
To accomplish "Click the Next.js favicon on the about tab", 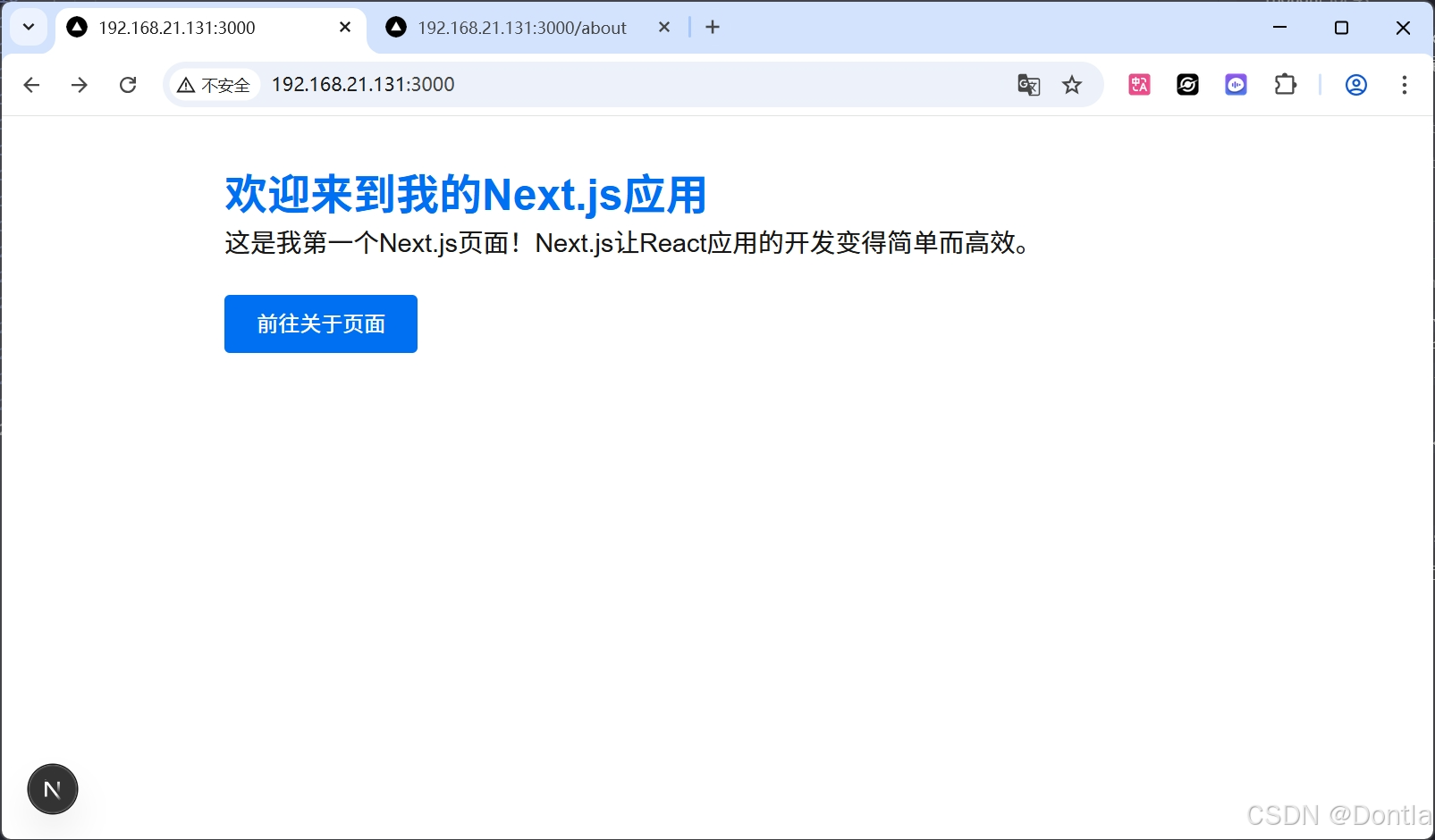I will (x=396, y=28).
